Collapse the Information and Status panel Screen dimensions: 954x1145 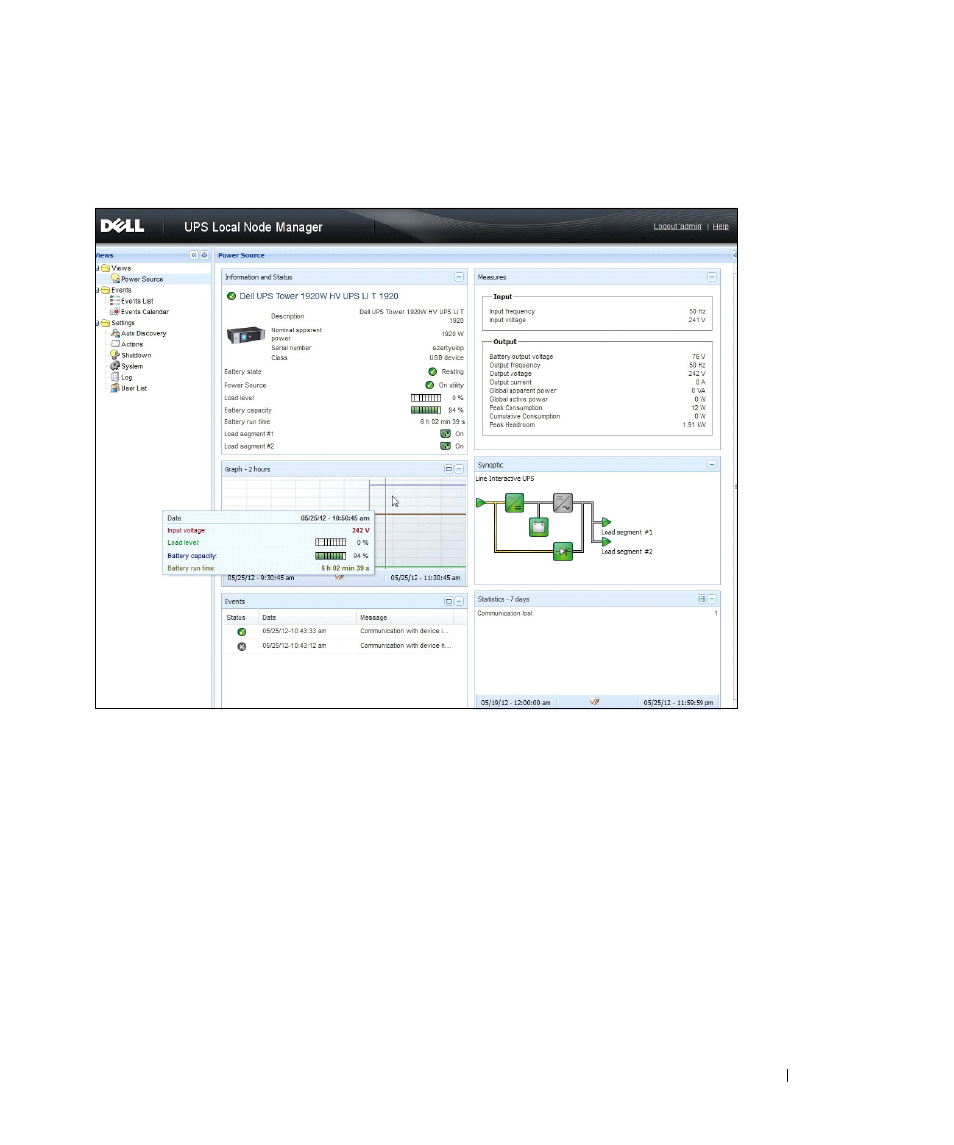pyautogui.click(x=459, y=277)
